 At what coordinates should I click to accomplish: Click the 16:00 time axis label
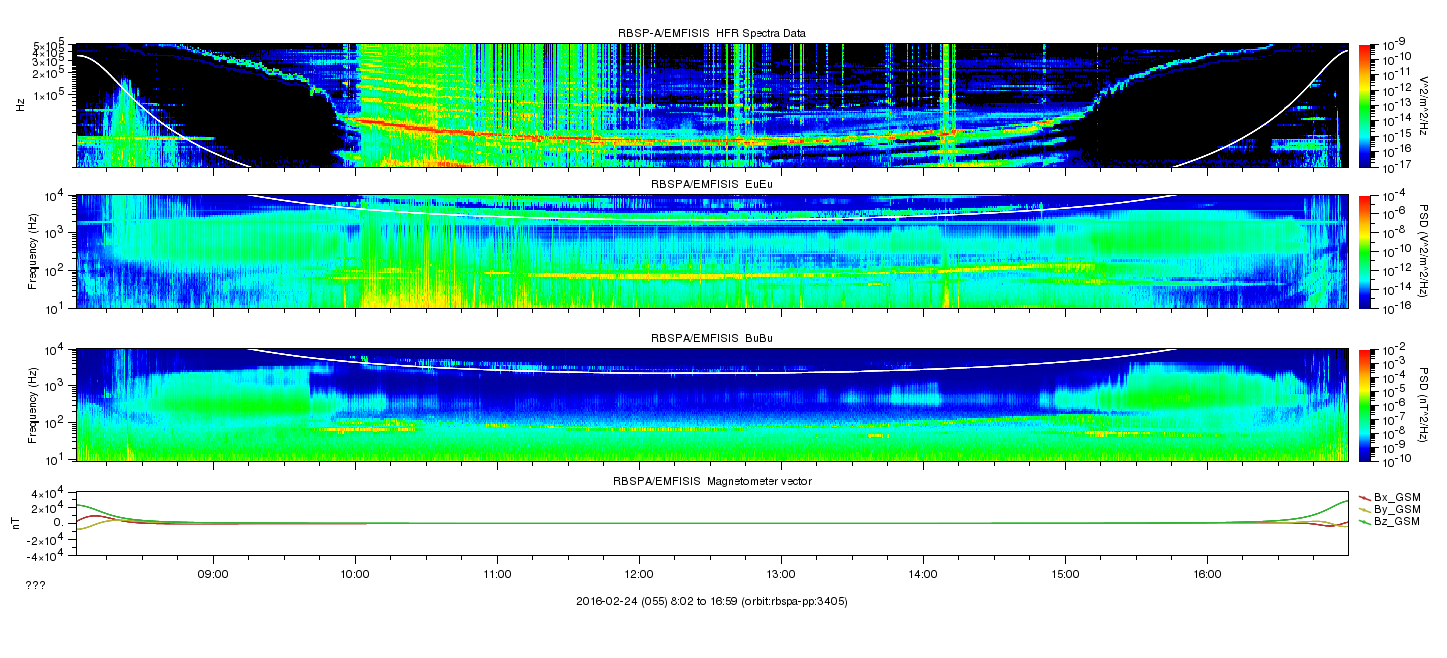pyautogui.click(x=1207, y=575)
